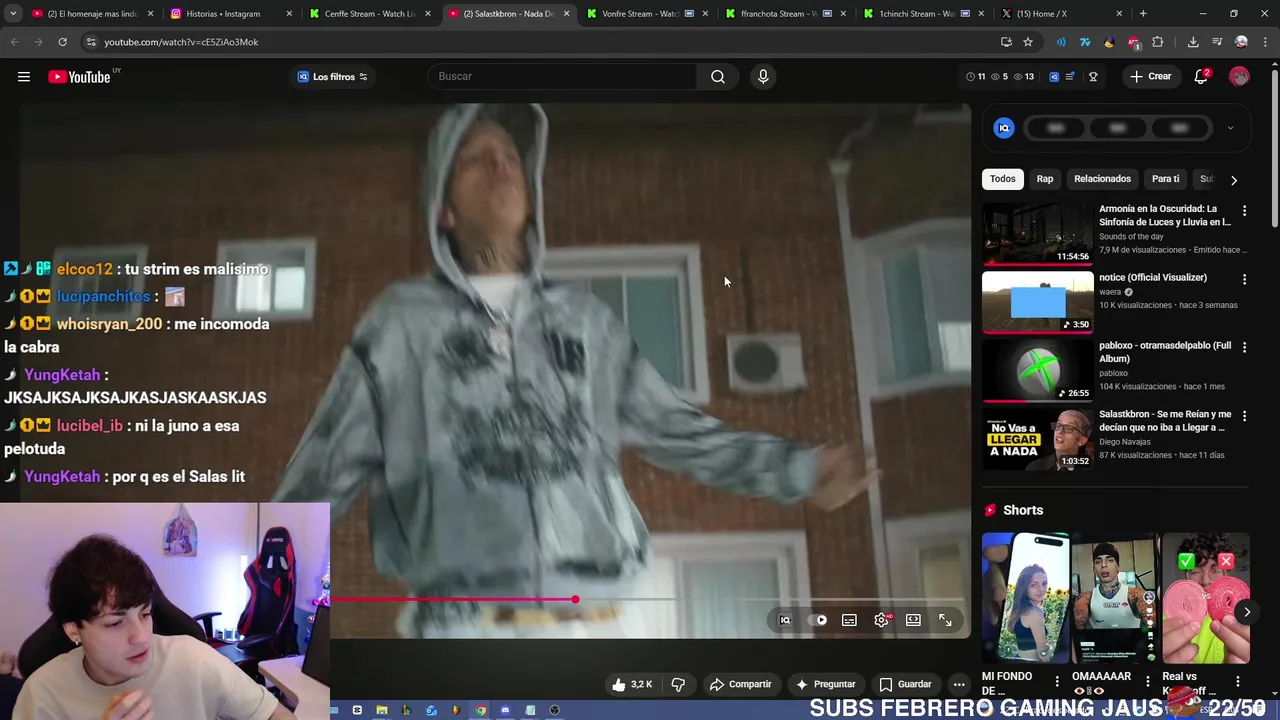
Task: Click the red video progress bar scrubber
Action: (575, 599)
